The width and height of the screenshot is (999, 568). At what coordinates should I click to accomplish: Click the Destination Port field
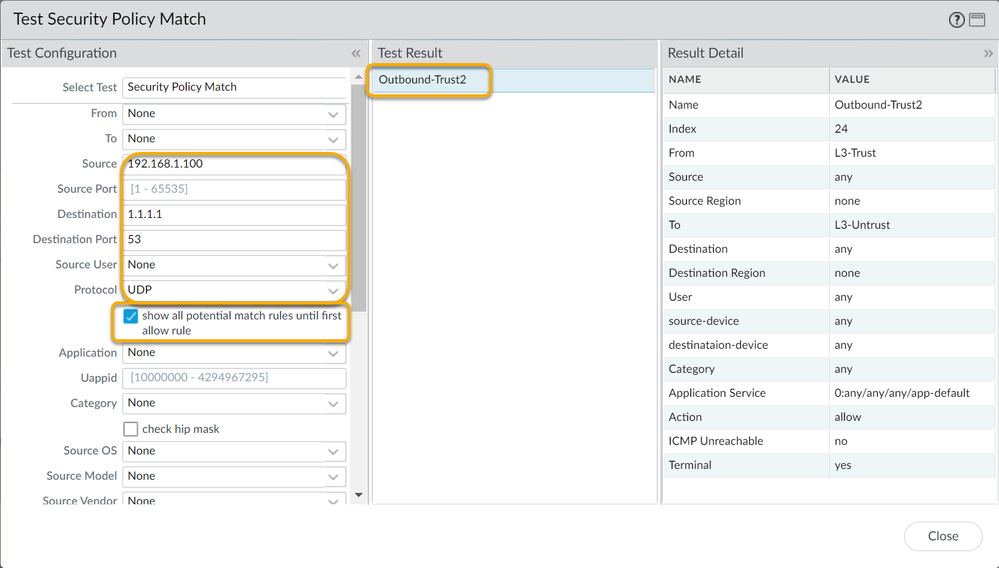[234, 240]
